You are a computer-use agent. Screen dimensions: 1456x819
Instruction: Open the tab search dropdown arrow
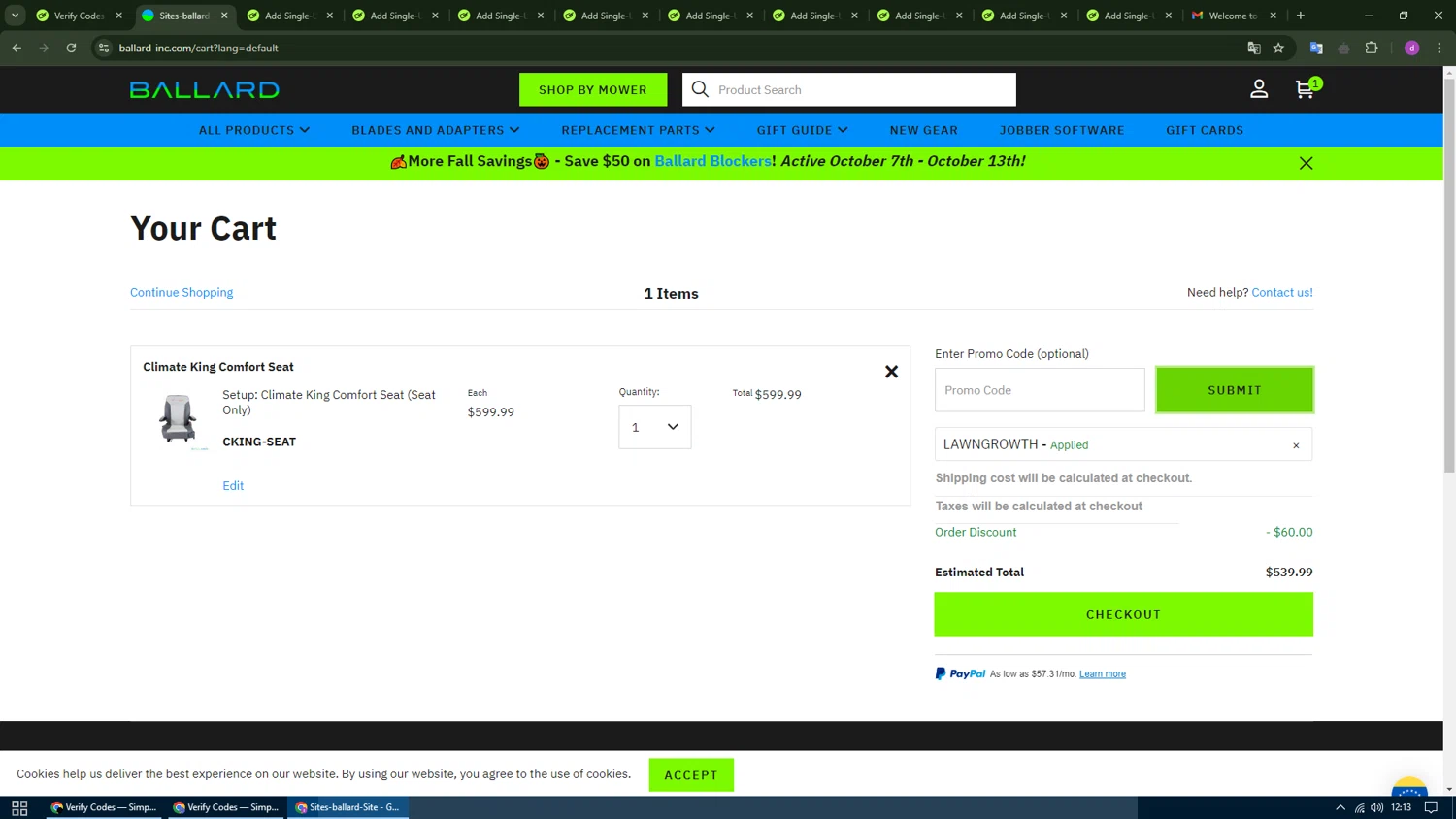tap(15, 16)
